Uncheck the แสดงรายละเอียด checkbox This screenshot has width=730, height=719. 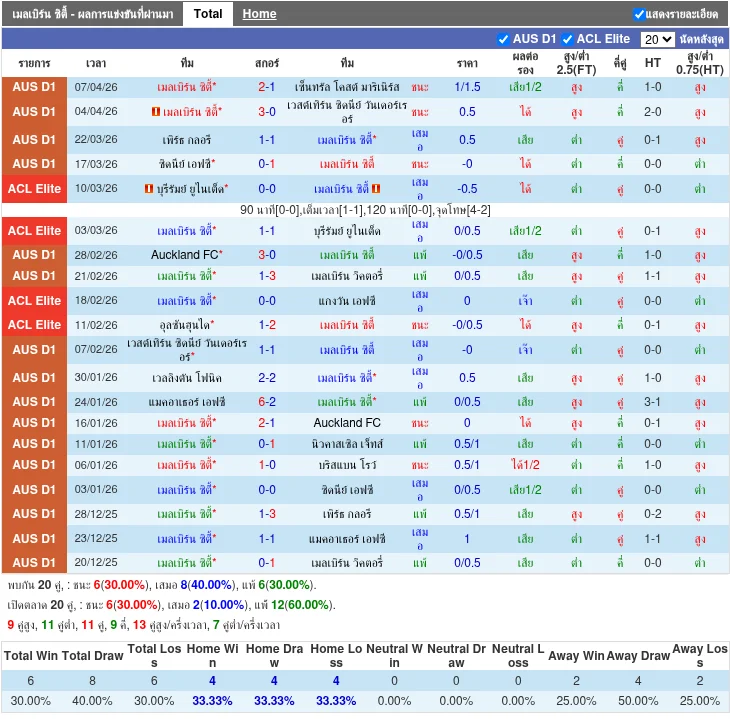[x=639, y=14]
